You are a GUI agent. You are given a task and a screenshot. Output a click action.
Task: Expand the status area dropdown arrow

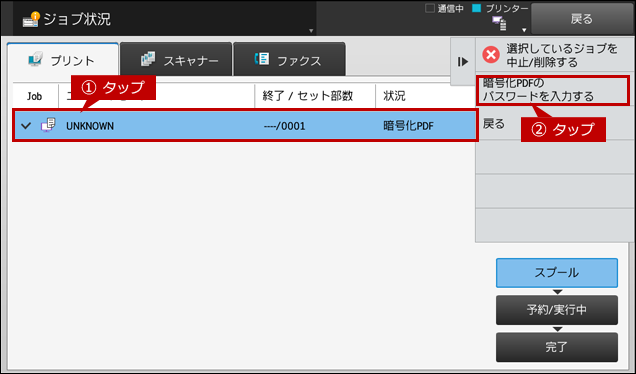click(524, 30)
